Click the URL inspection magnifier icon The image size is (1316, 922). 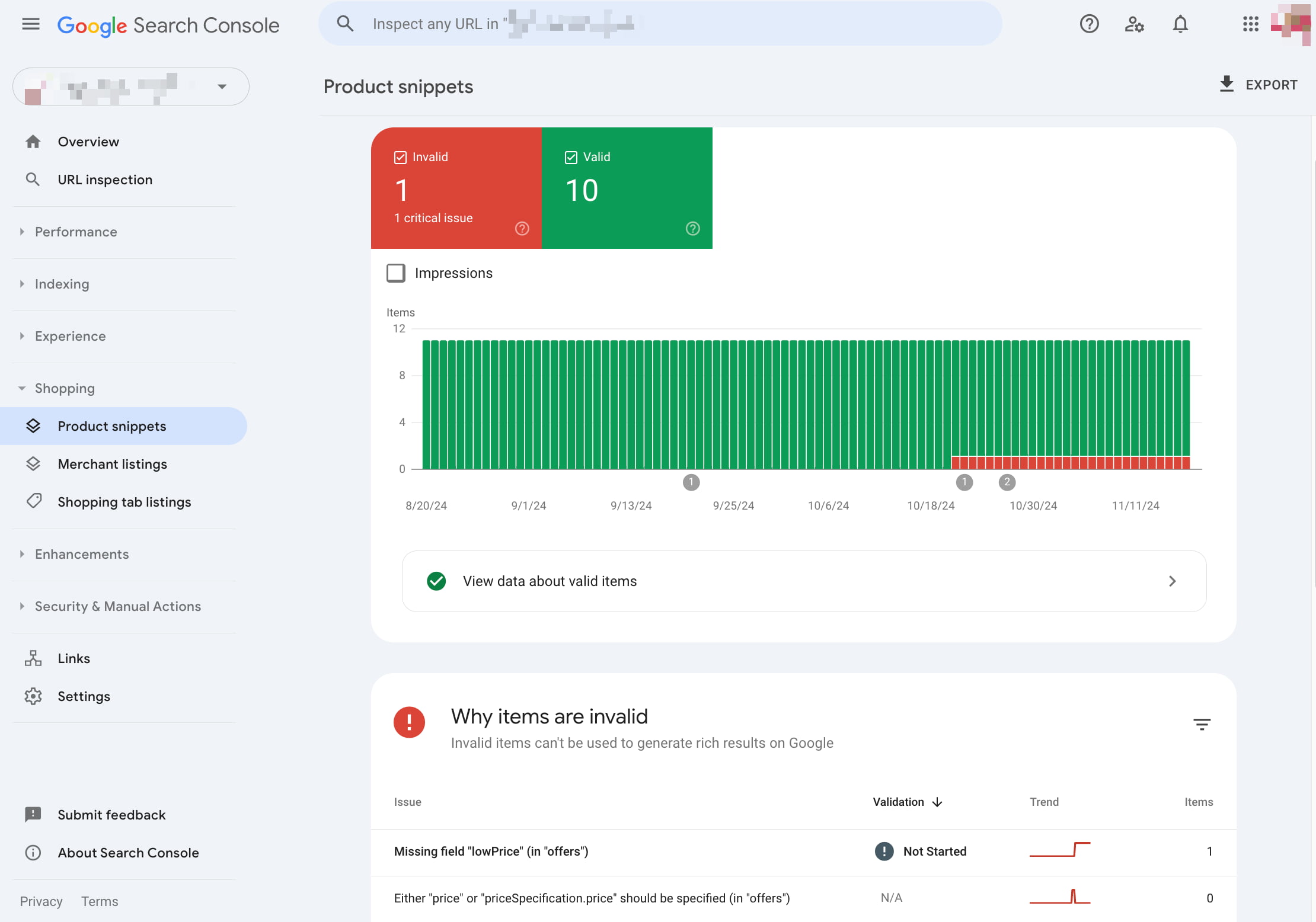click(33, 180)
